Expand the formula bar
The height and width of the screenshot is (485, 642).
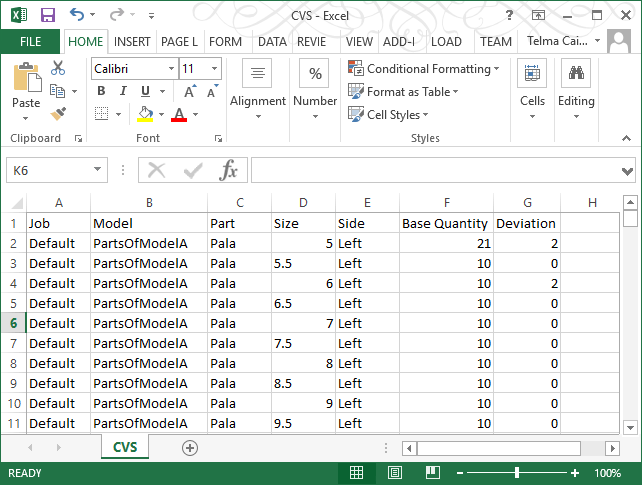(x=627, y=171)
